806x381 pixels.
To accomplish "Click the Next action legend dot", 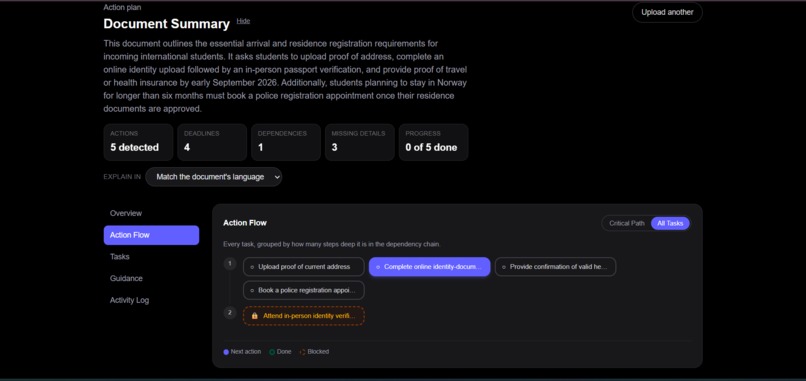I will pyautogui.click(x=226, y=352).
